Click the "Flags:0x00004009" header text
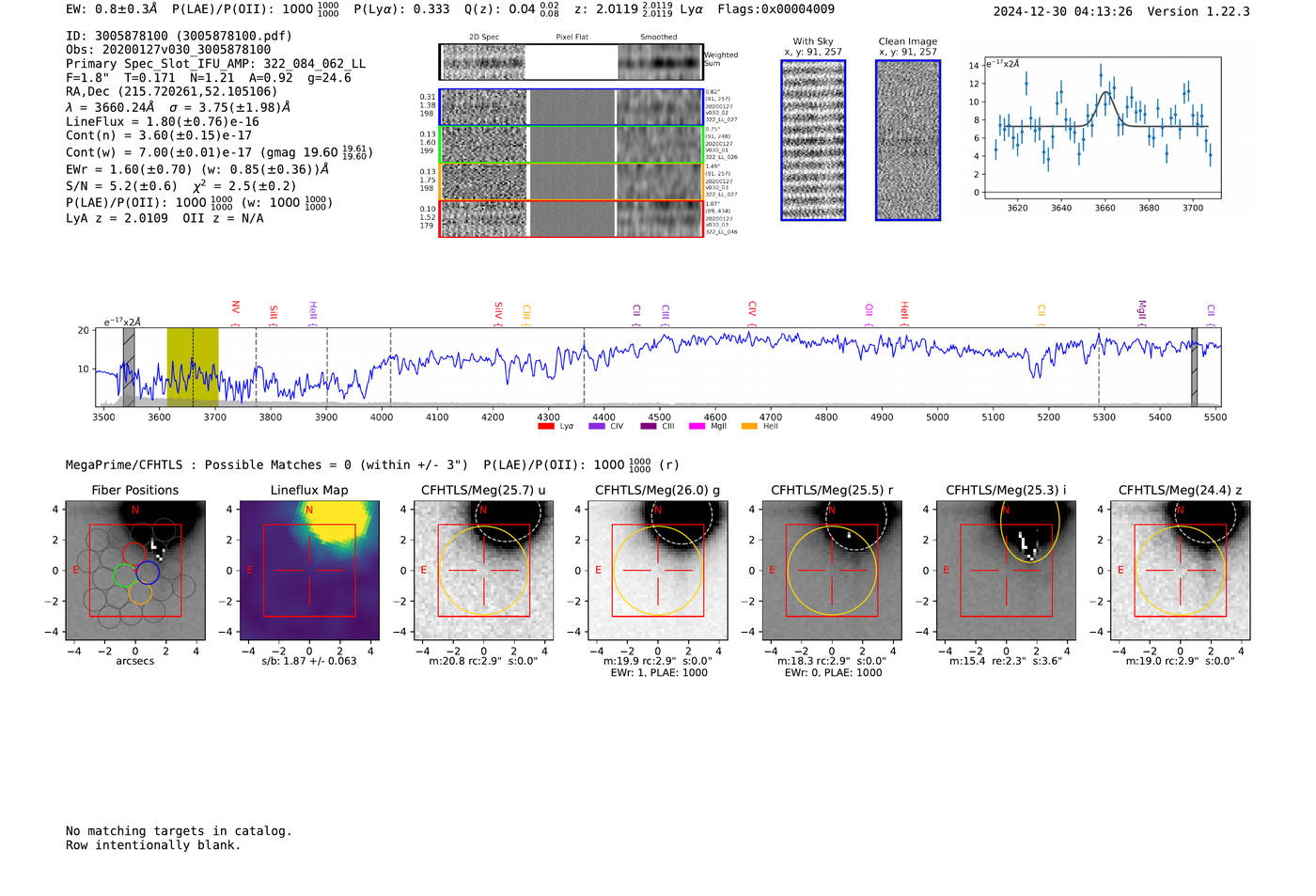 pos(775,9)
